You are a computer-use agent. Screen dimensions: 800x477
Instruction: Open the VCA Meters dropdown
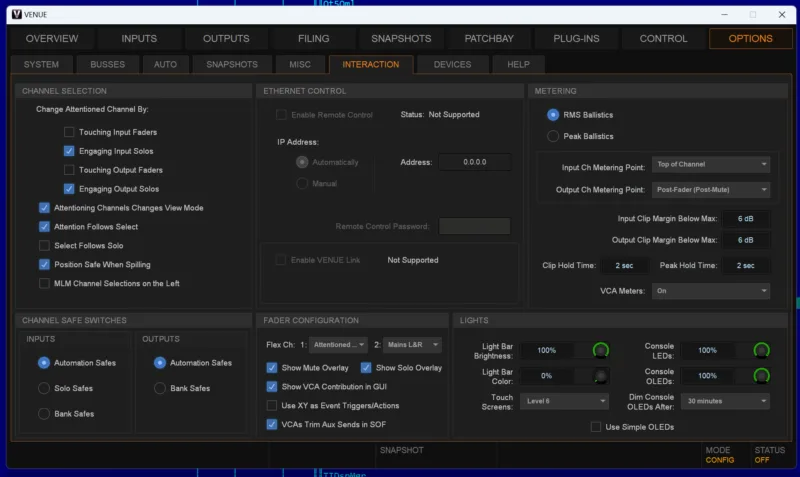click(x=711, y=291)
